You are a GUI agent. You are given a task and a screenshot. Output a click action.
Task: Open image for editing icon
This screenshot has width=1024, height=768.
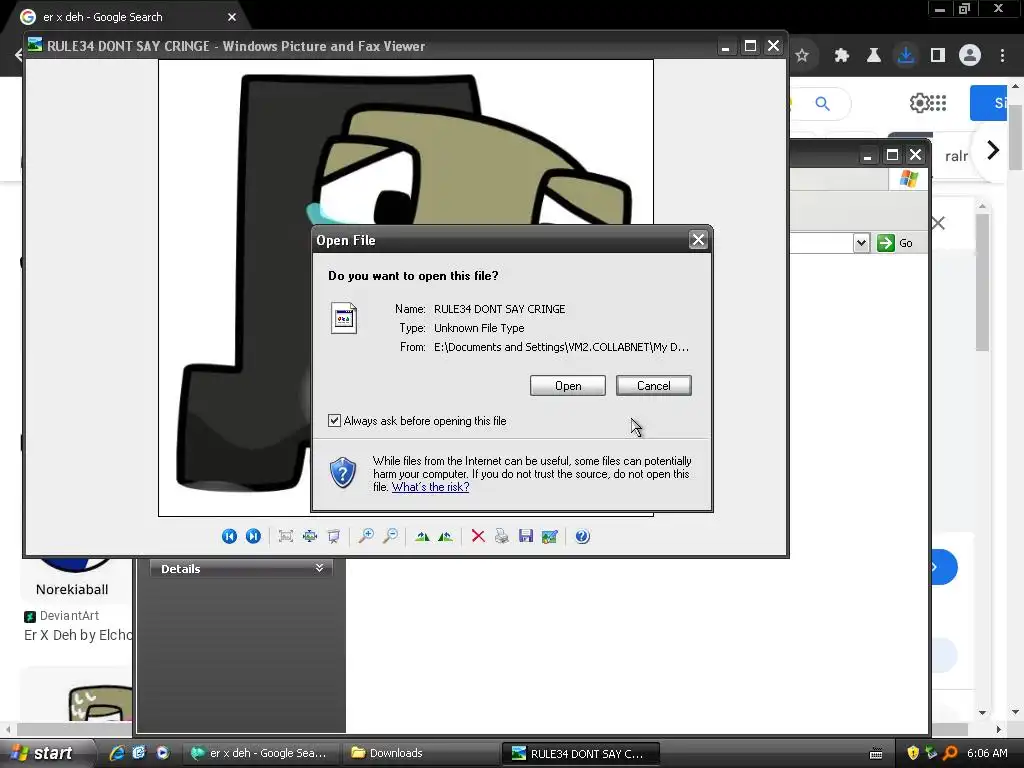[x=550, y=536]
